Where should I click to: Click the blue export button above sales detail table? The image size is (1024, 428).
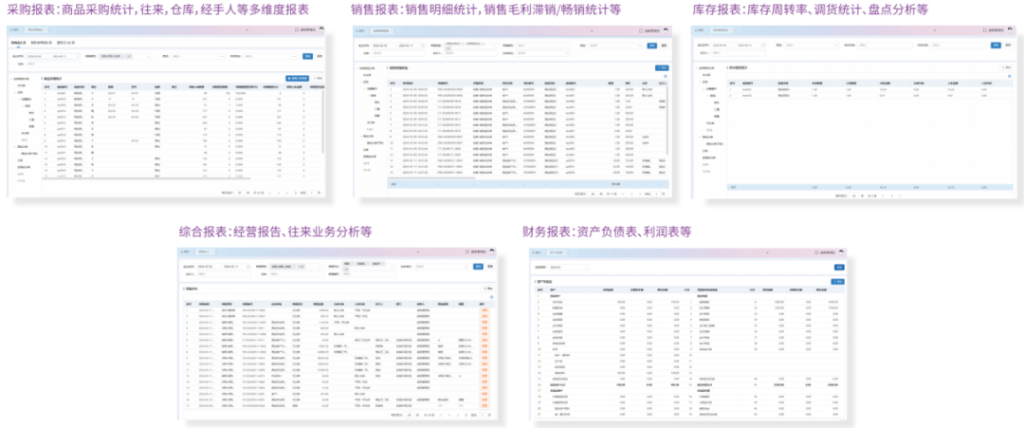pyautogui.click(x=658, y=67)
